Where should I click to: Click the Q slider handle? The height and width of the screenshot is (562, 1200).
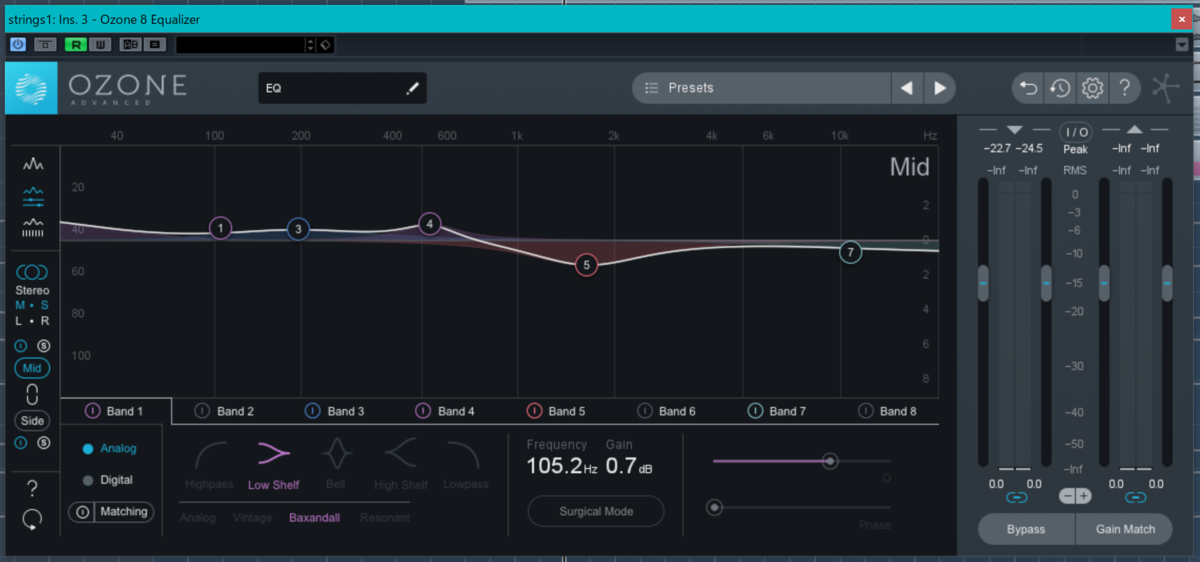click(x=829, y=460)
